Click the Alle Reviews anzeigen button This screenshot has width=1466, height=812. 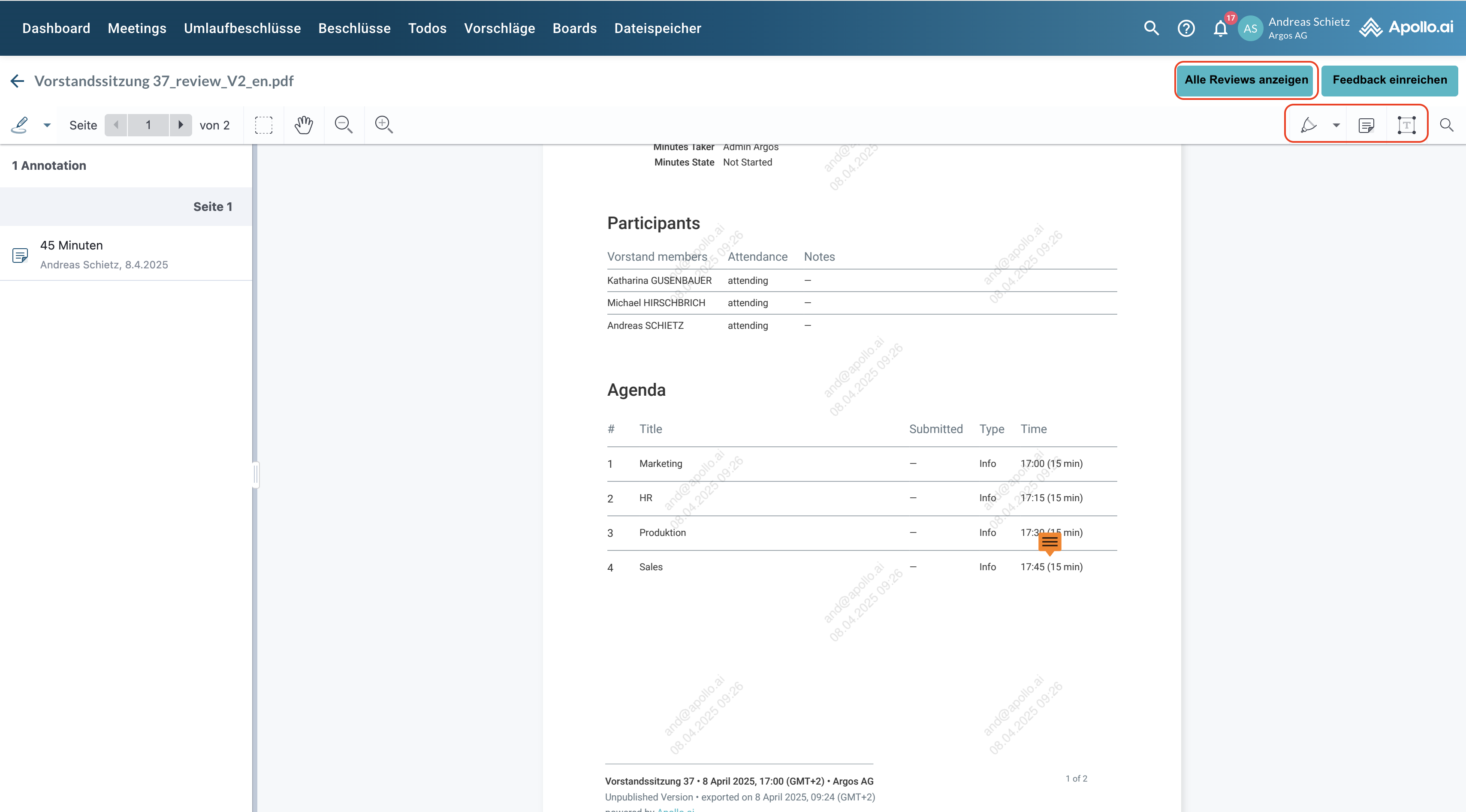1246,80
